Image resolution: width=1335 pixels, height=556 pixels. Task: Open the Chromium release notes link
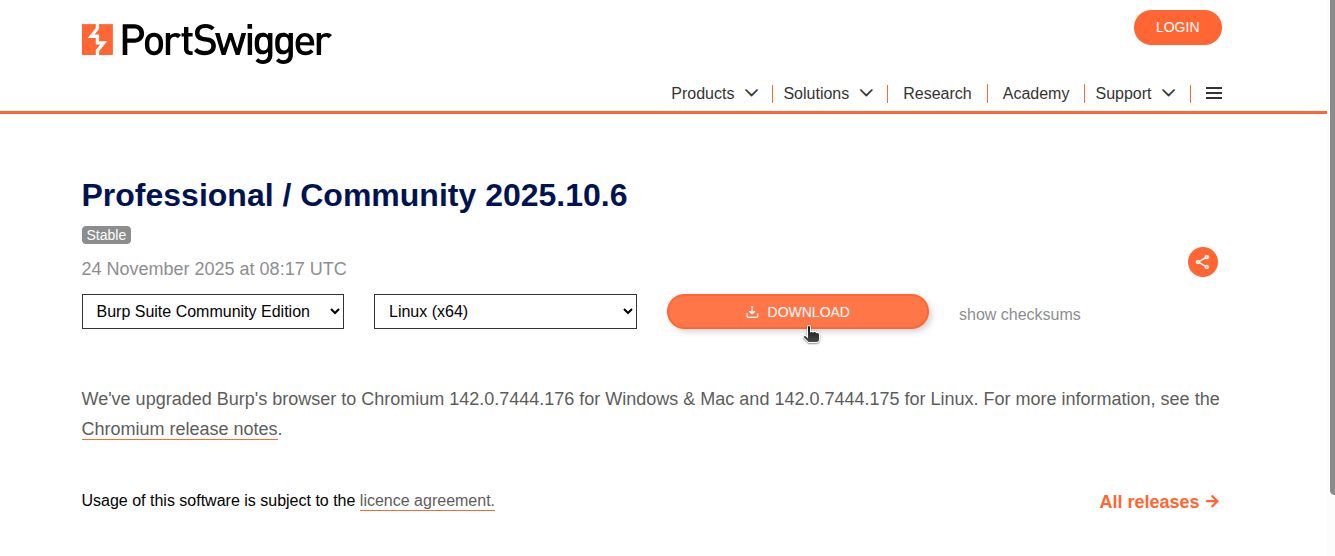click(180, 429)
